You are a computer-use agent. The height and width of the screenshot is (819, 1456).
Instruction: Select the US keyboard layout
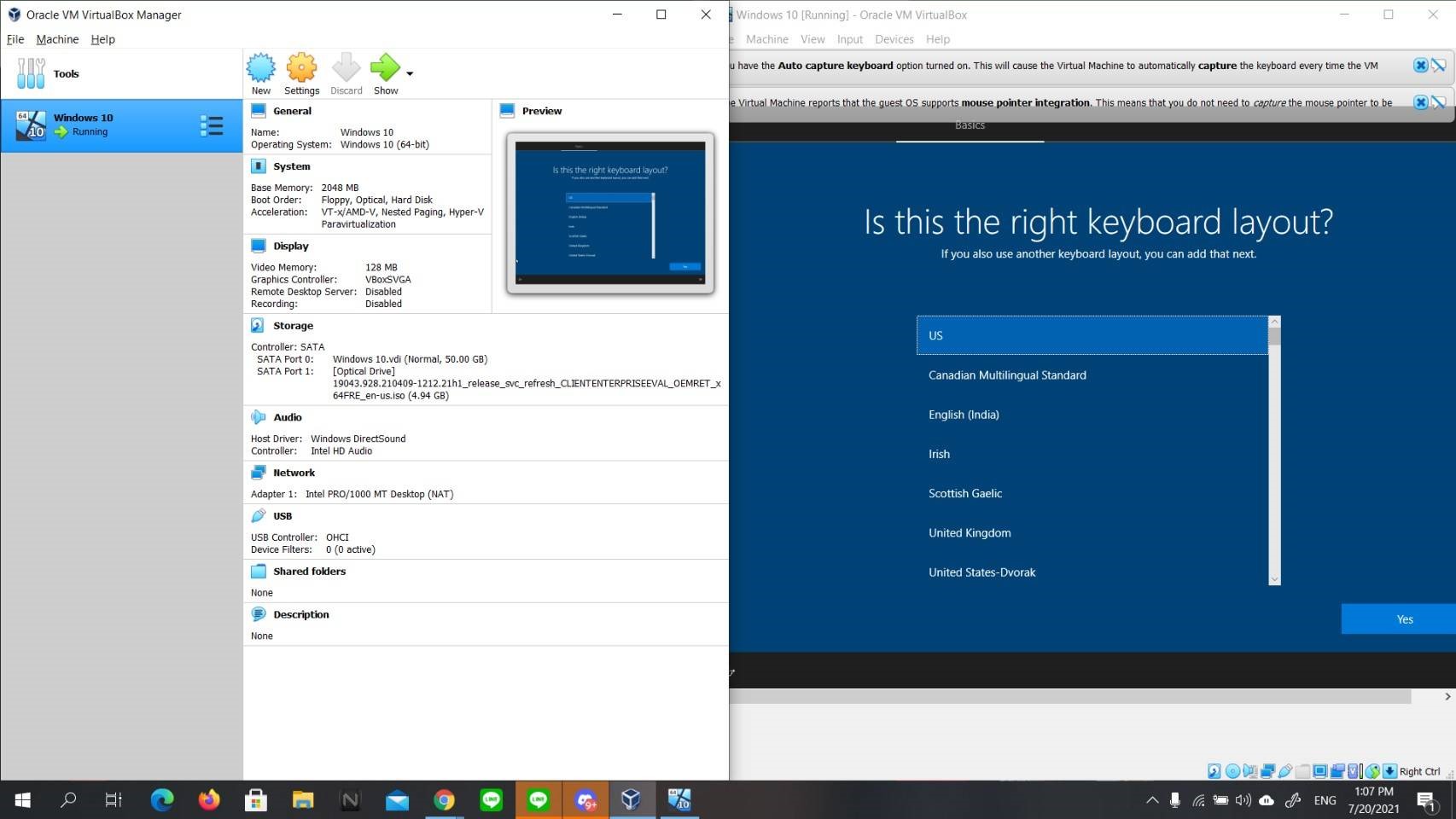pyautogui.click(x=1092, y=335)
